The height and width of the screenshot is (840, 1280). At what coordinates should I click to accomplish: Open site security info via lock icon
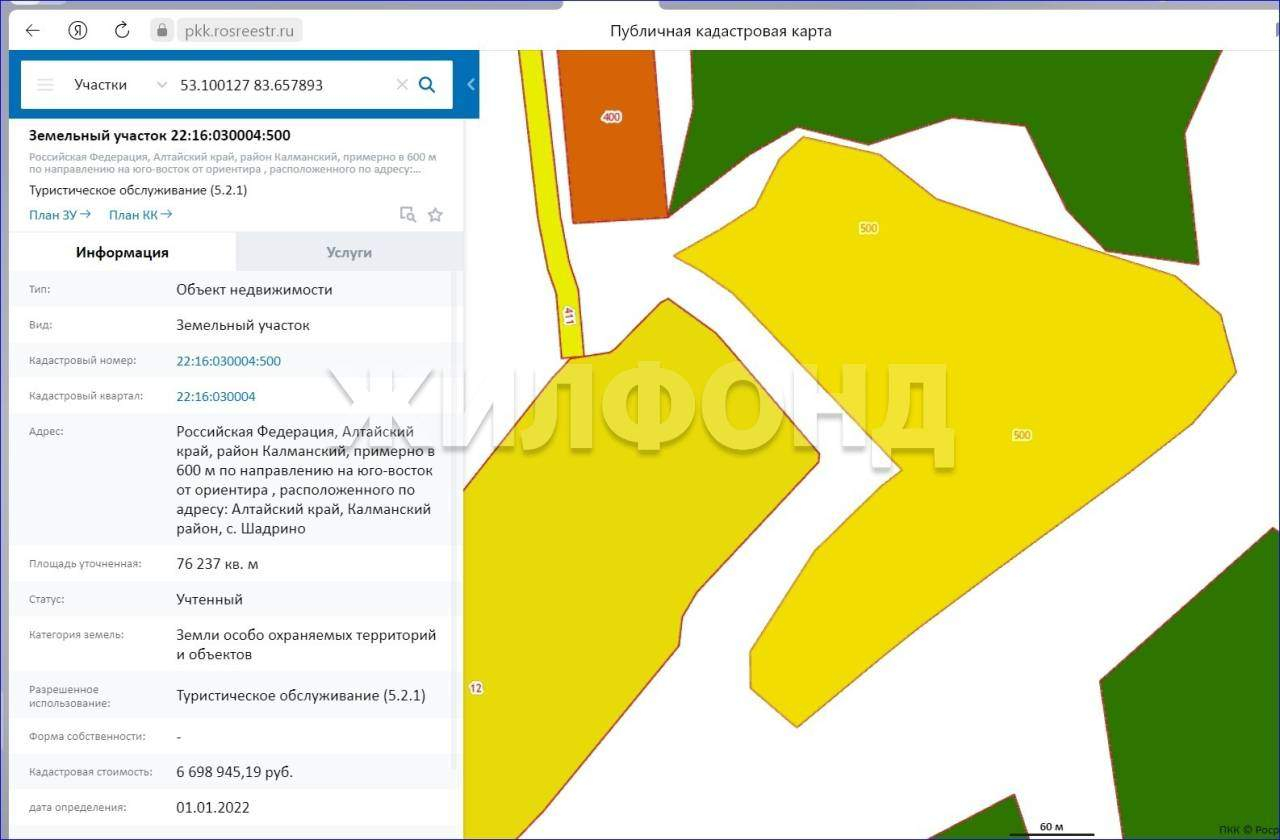(162, 30)
